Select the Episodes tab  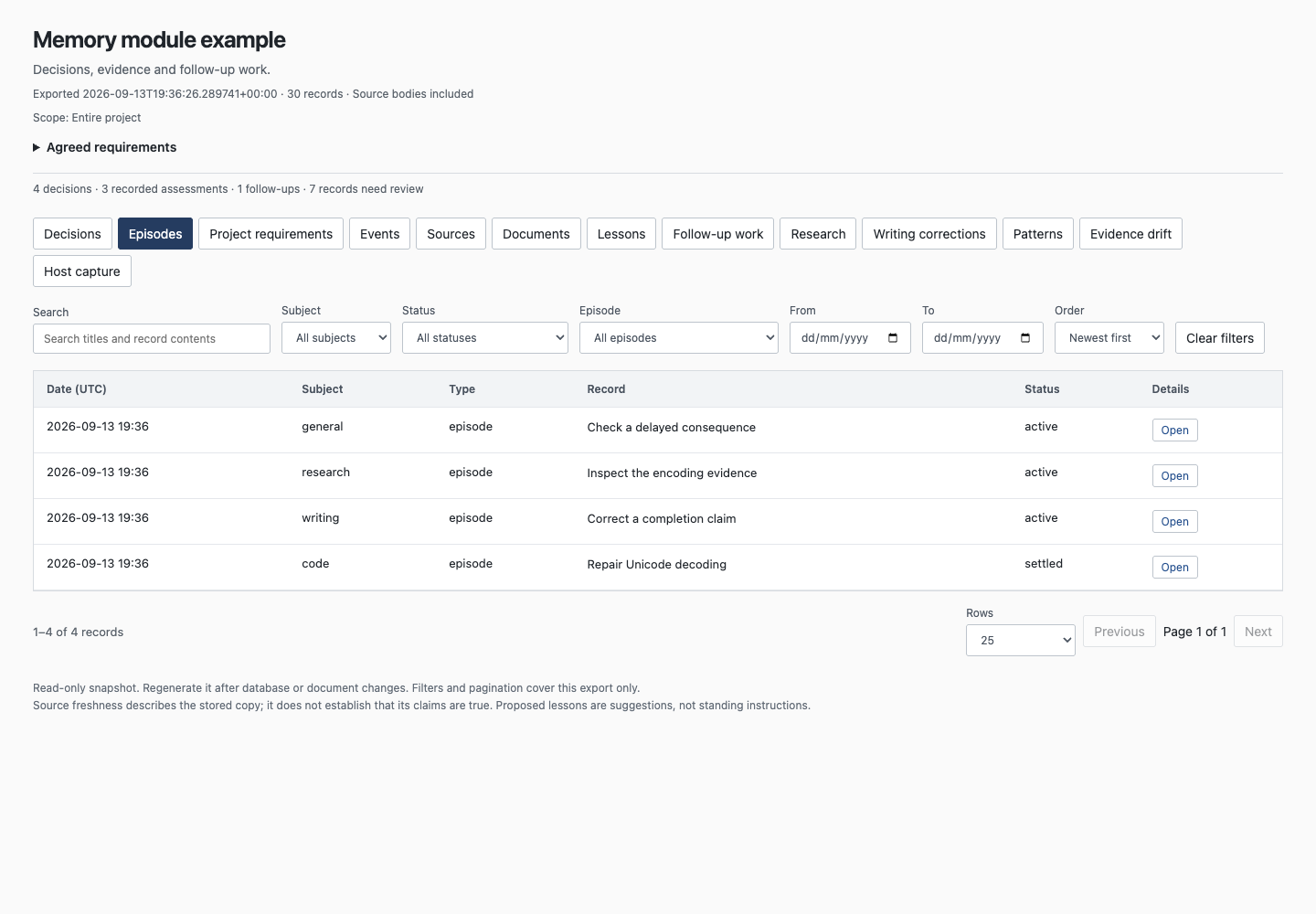(155, 234)
